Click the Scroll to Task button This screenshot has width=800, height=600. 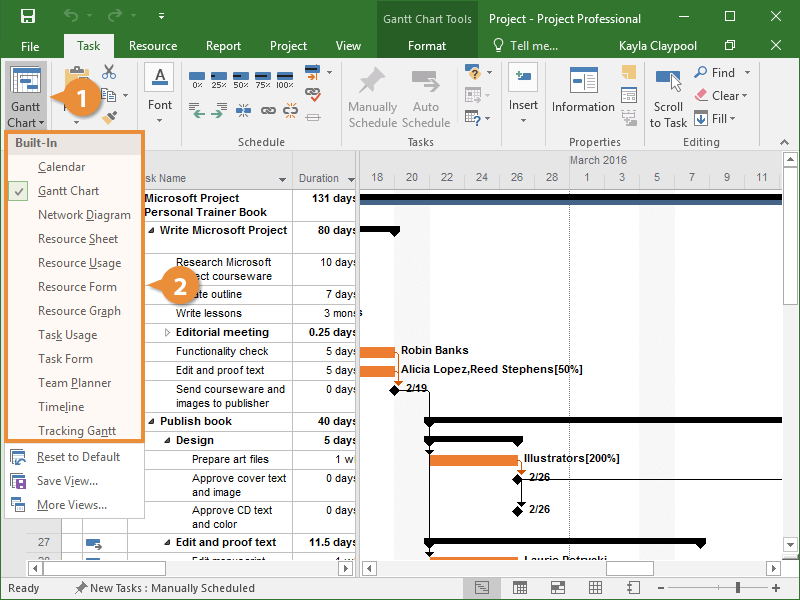tap(668, 98)
